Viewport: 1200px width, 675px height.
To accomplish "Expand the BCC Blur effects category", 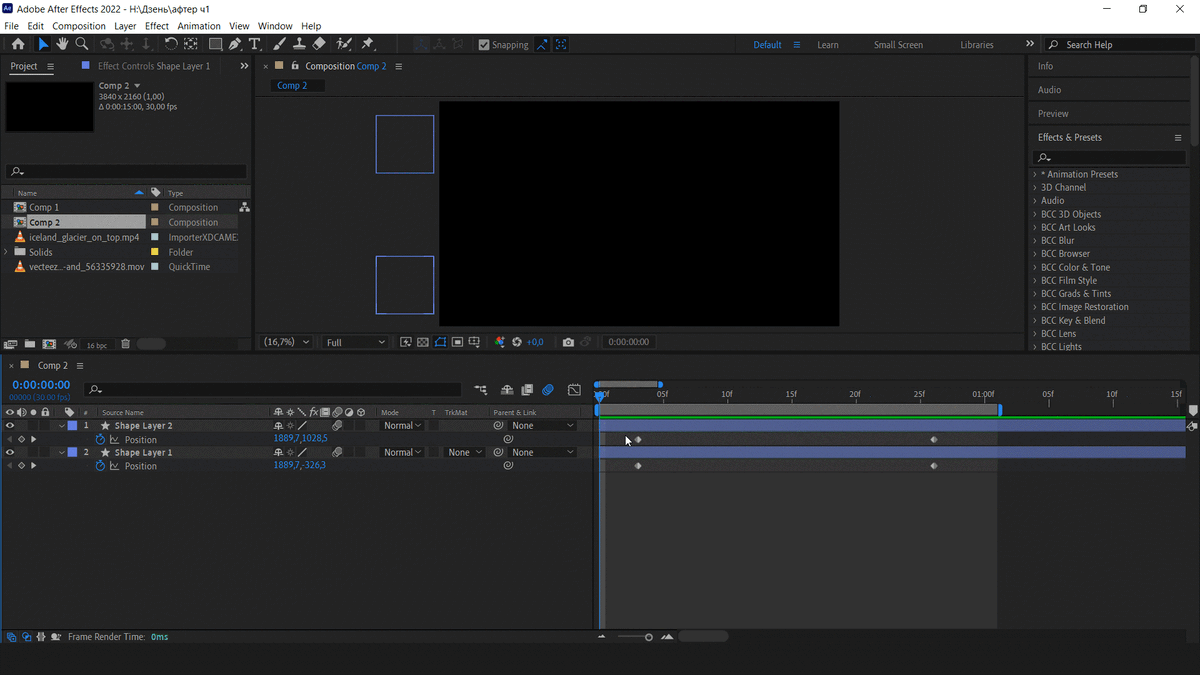I will coord(1035,240).
